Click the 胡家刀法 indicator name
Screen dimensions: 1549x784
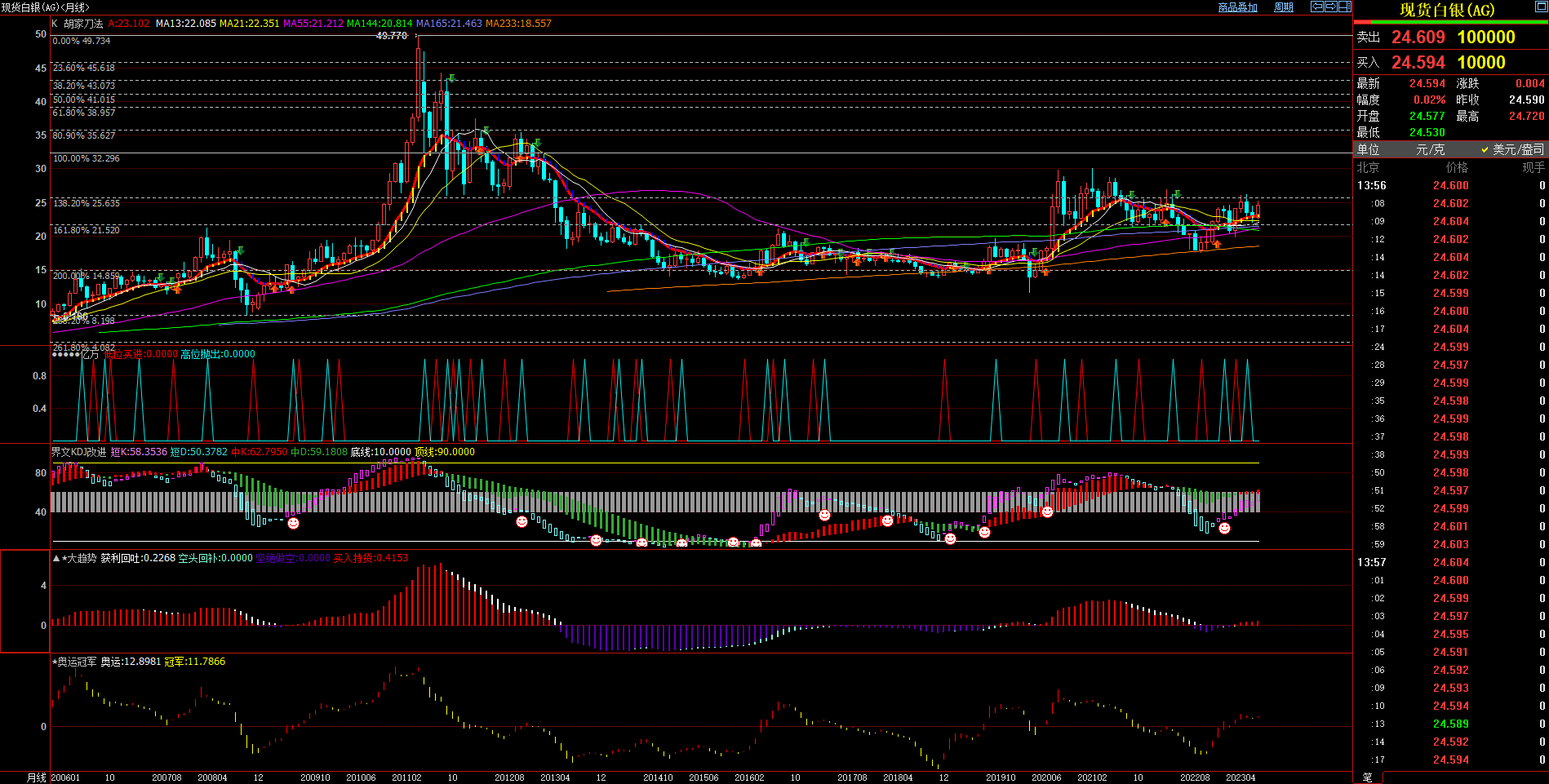[x=83, y=24]
